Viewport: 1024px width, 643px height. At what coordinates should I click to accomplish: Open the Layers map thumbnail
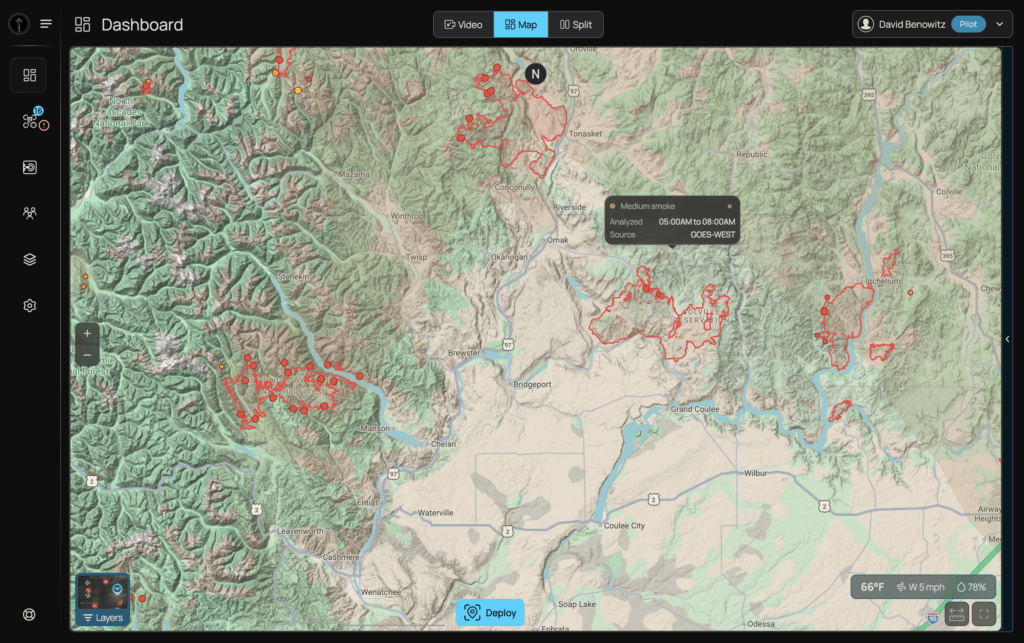click(x=103, y=600)
